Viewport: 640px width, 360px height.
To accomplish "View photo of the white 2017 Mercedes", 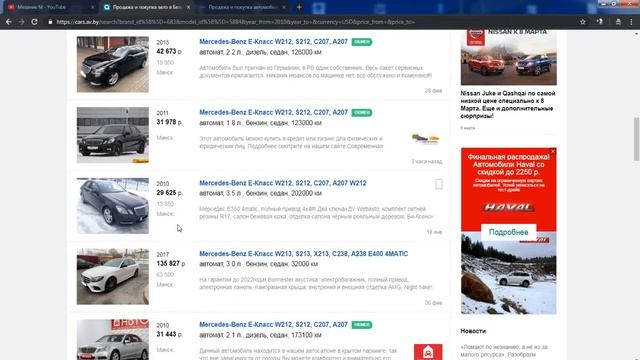I will (113, 276).
